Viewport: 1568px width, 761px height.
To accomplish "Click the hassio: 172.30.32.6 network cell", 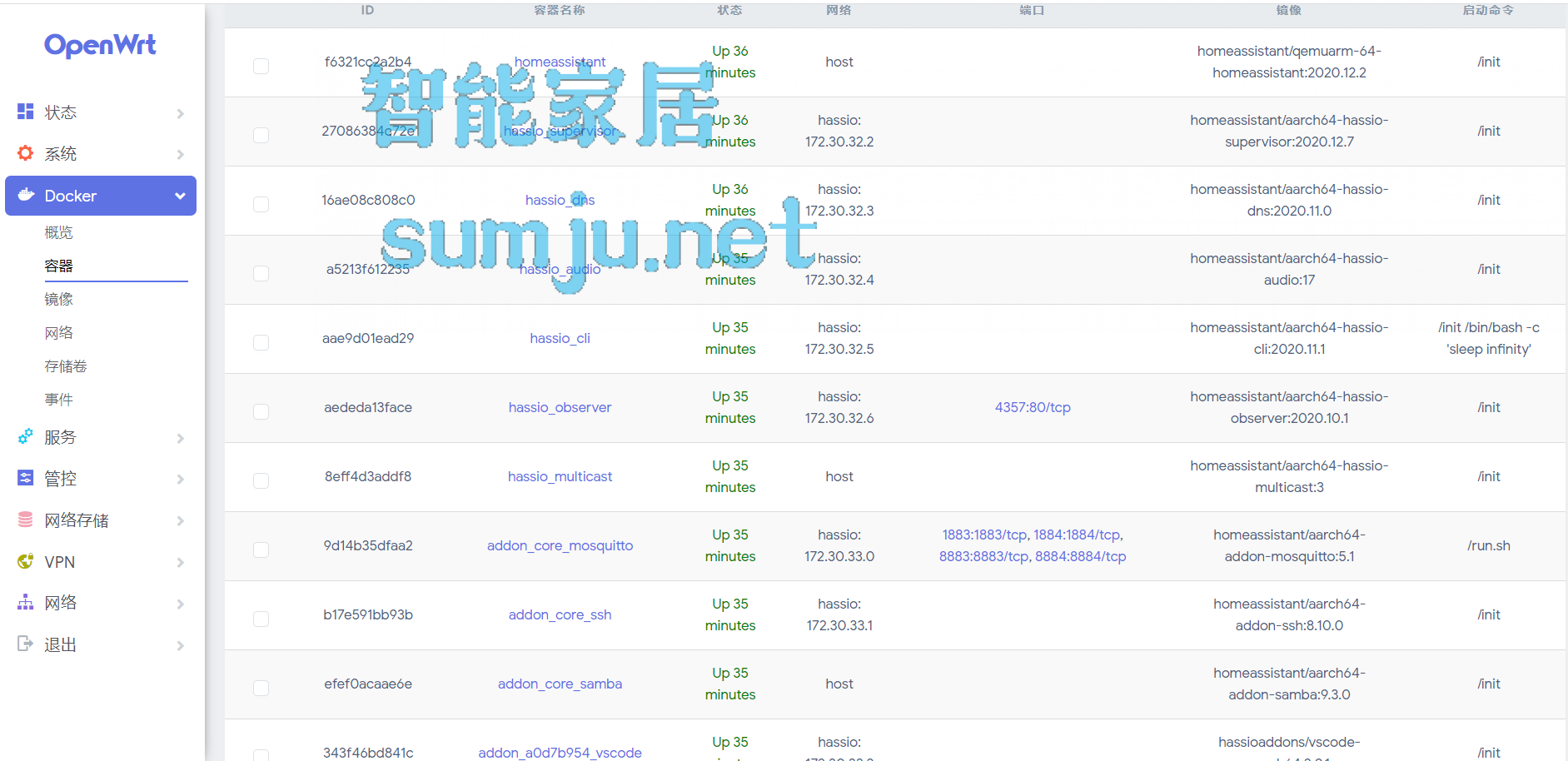I will [839, 407].
